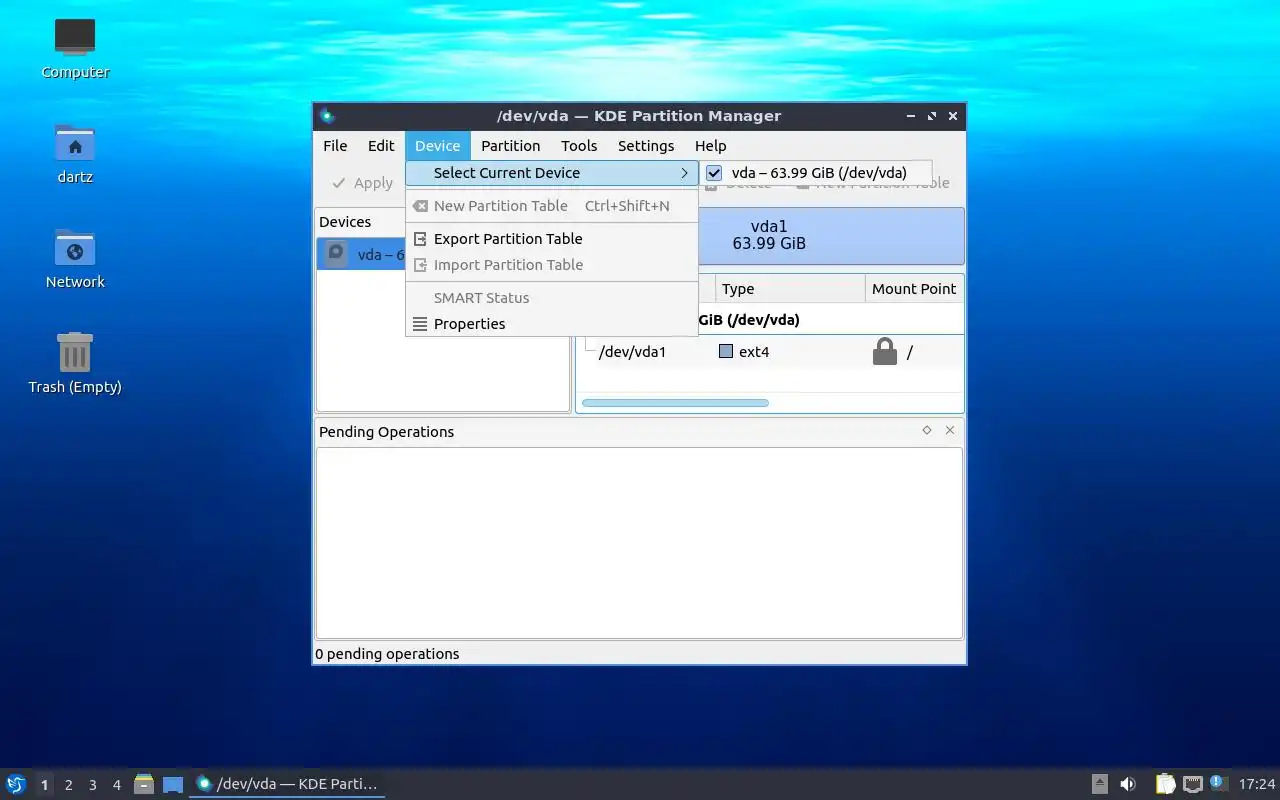The width and height of the screenshot is (1280, 800).
Task: Choose Export Partition Table
Action: (551, 239)
